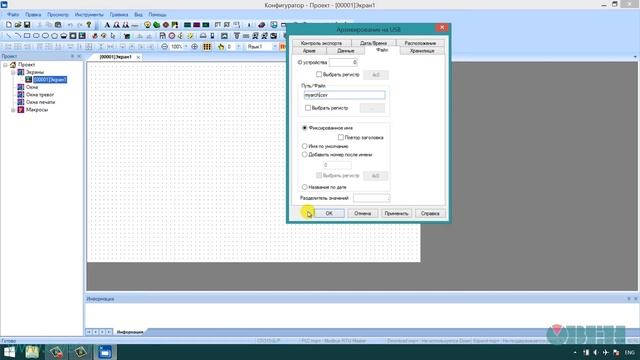Open the blue configurator app on taskbar
Viewport: 640px width, 360px height.
point(105,352)
